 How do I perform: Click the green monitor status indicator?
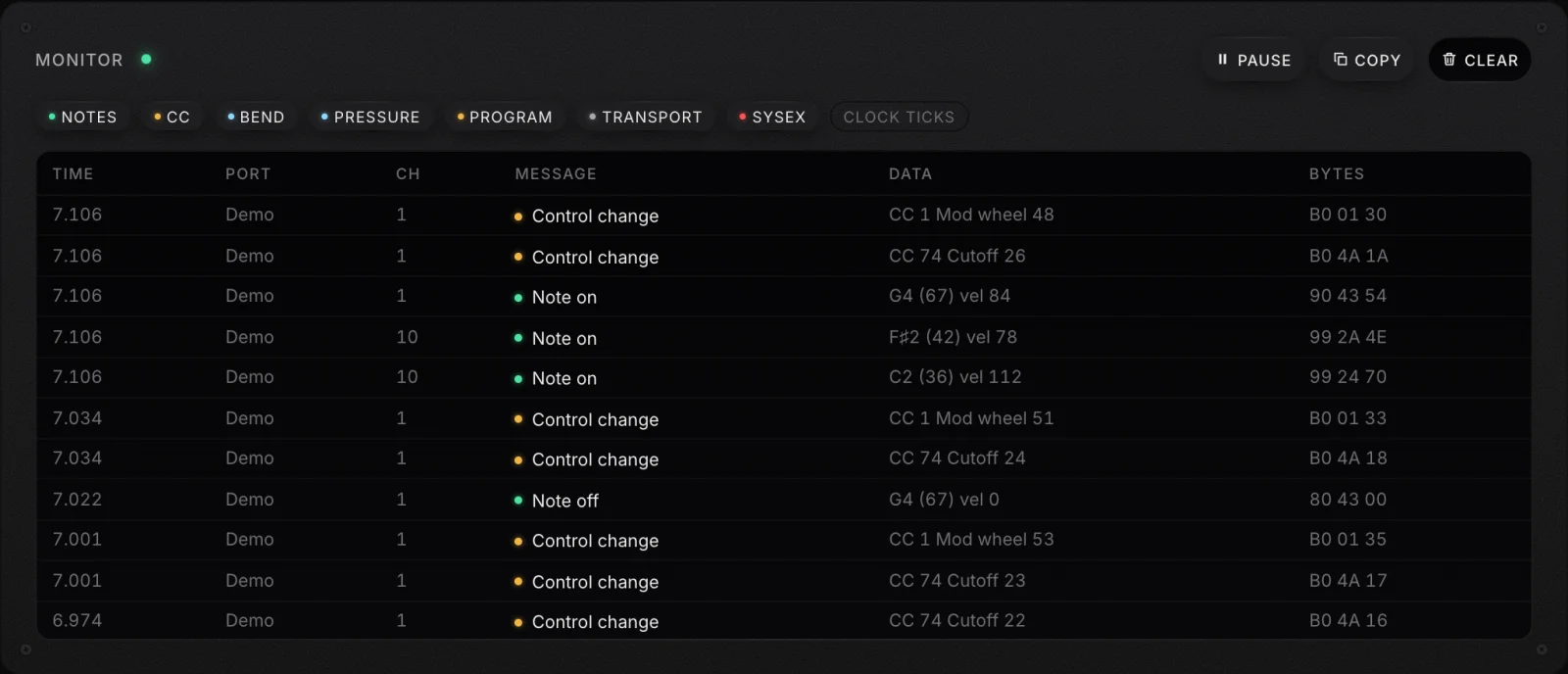146,59
